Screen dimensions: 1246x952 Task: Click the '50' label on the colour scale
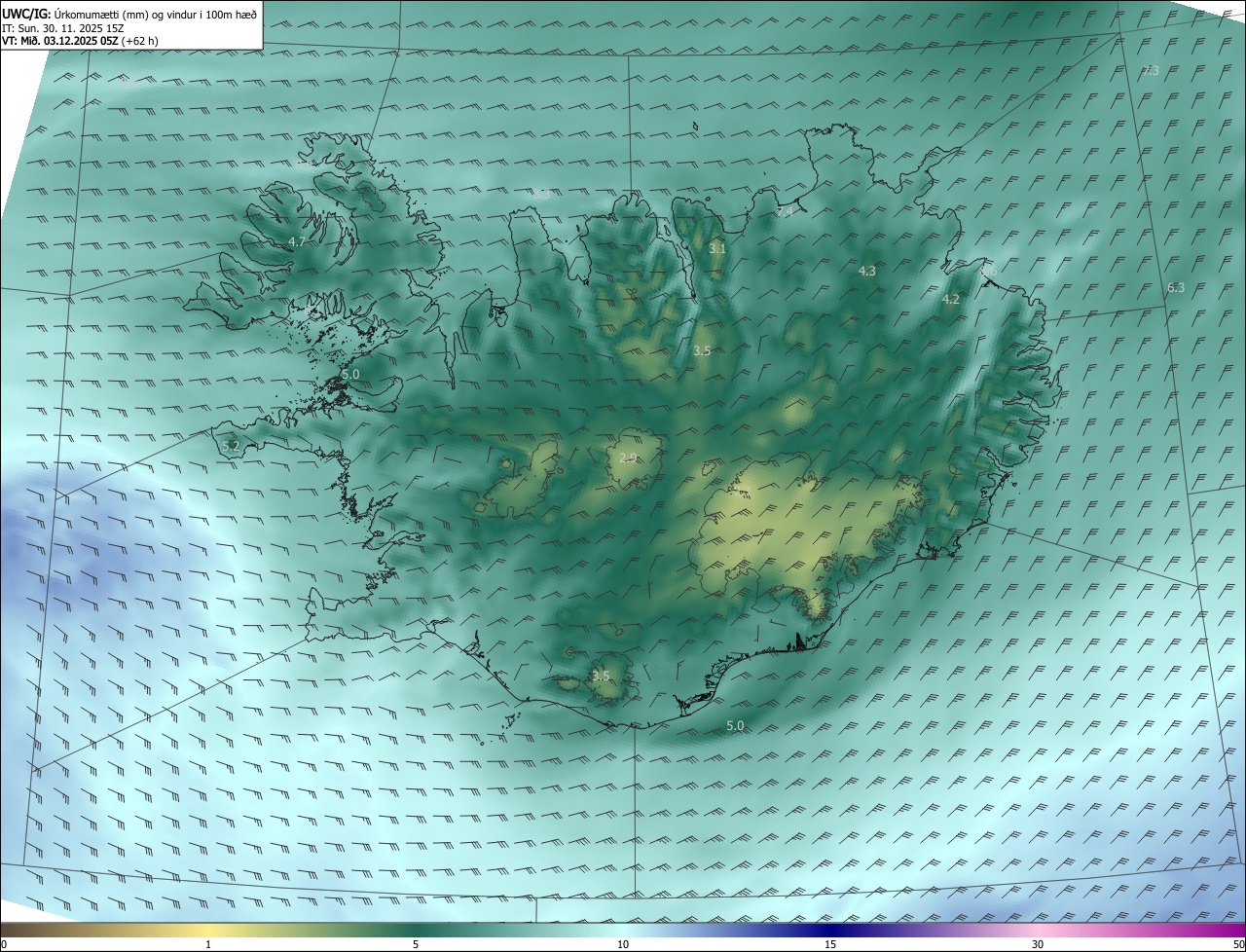pyautogui.click(x=1238, y=944)
